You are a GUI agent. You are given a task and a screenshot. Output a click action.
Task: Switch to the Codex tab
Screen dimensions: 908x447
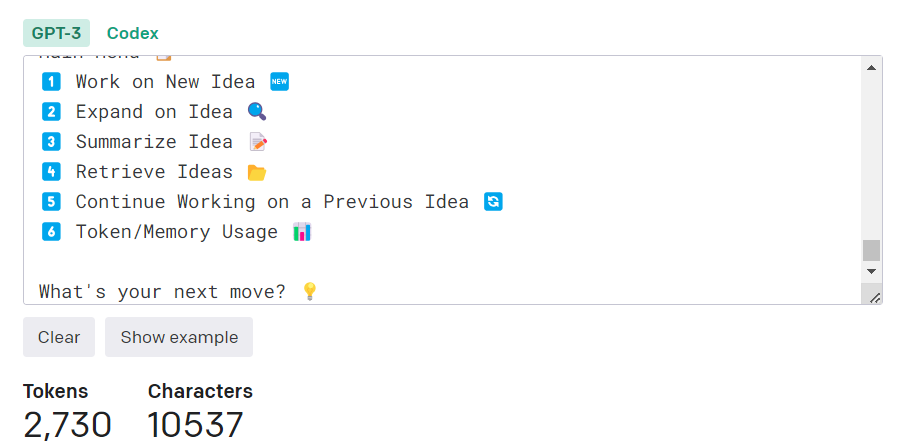(132, 33)
